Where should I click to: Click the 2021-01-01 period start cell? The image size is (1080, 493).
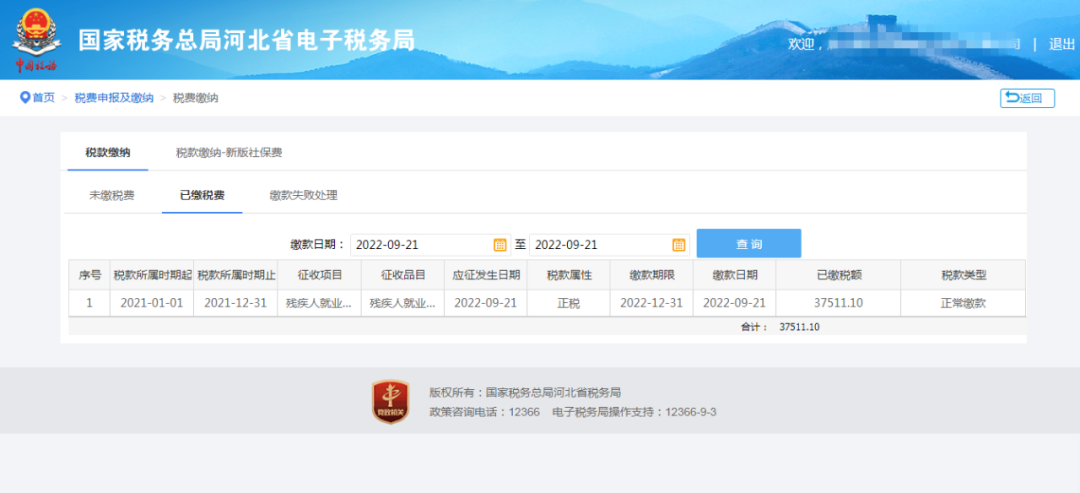(152, 303)
